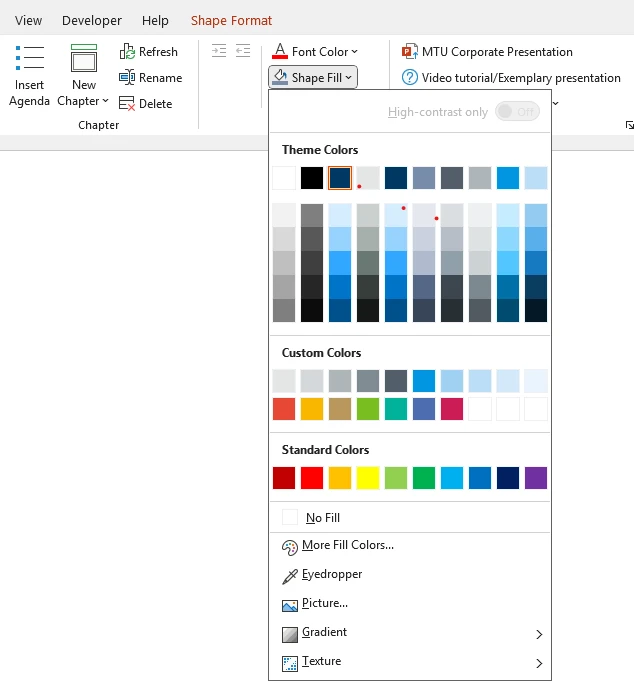Select dark red in Standard Colors

click(284, 478)
